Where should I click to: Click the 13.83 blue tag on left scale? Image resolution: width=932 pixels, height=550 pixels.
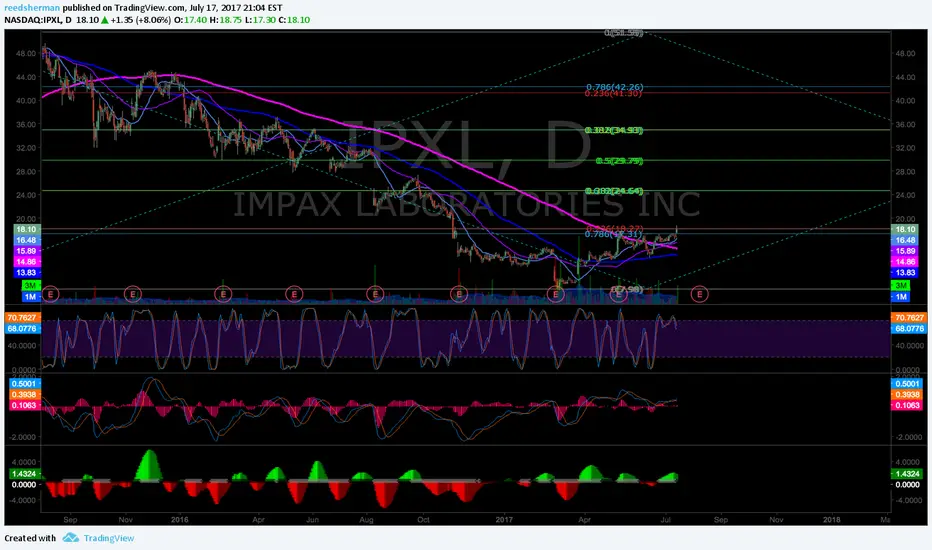click(26, 272)
